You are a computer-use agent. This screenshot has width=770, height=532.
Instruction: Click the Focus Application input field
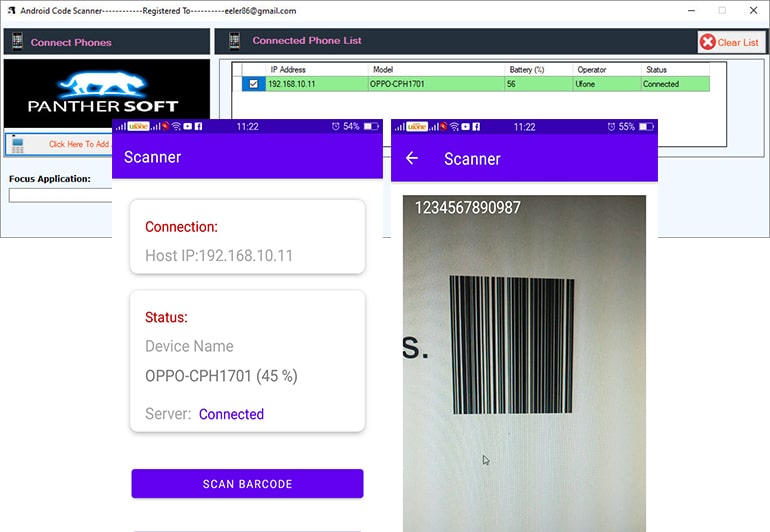pyautogui.click(x=60, y=195)
